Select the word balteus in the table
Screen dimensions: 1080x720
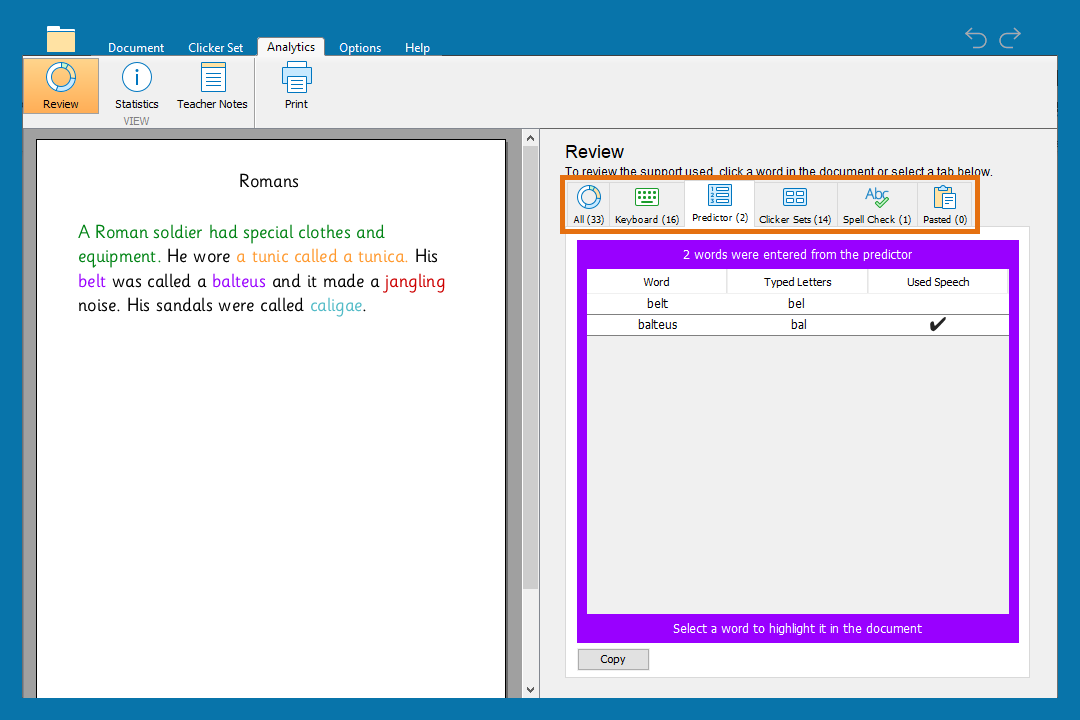point(657,324)
